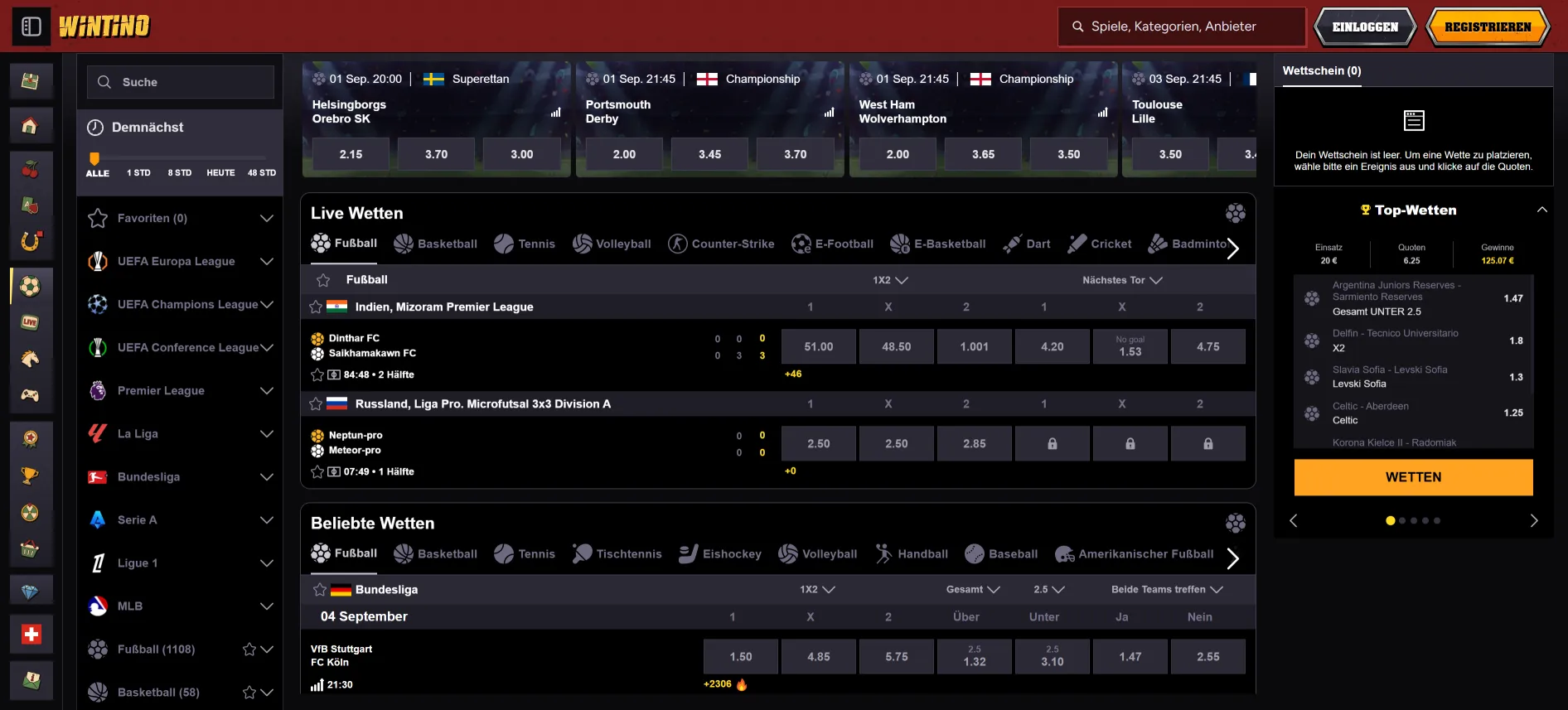Star the Fußball (1108) sidebar item
Viewport: 1568px width, 710px height.
point(249,649)
